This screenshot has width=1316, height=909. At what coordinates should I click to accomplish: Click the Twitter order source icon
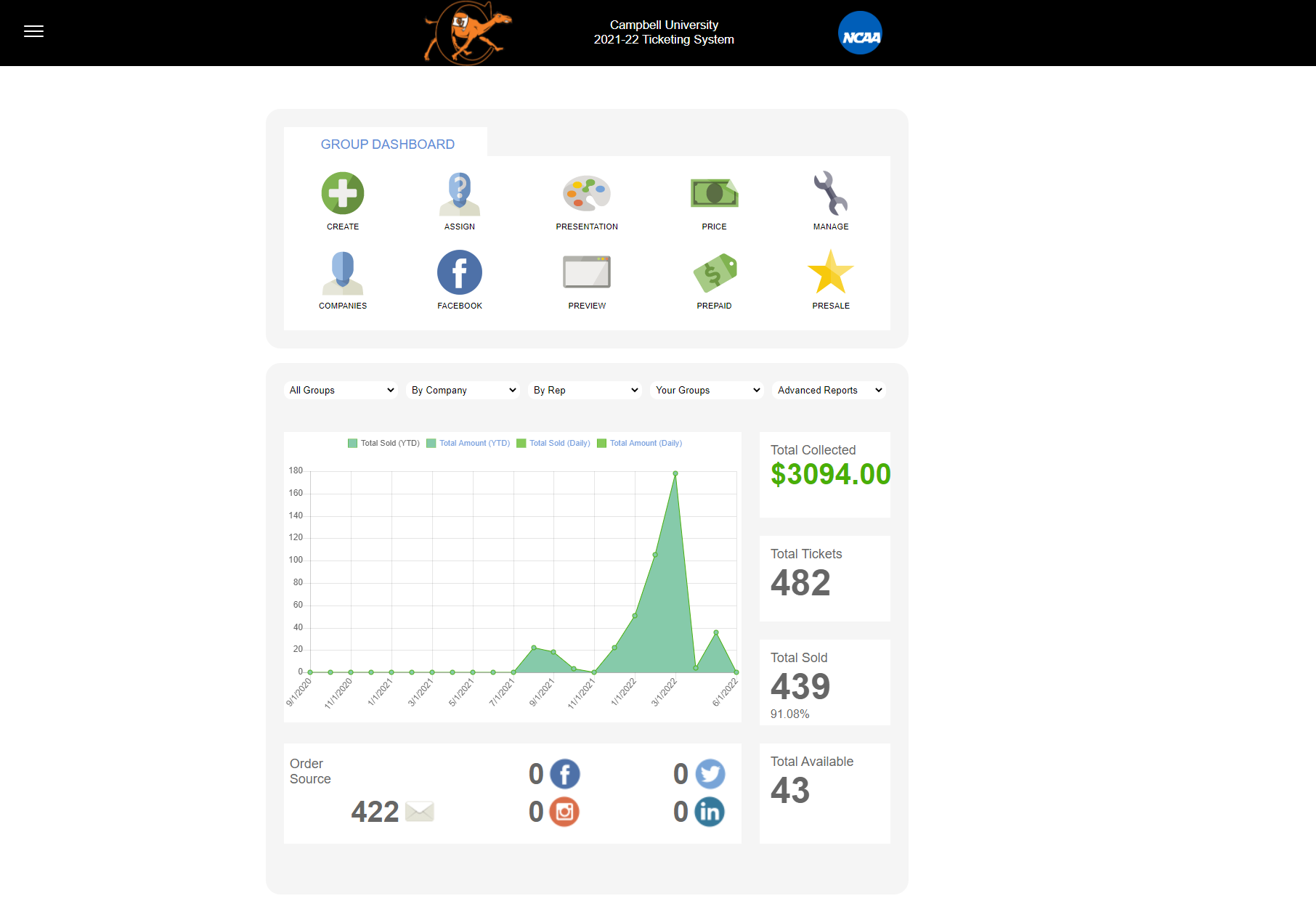(x=710, y=774)
